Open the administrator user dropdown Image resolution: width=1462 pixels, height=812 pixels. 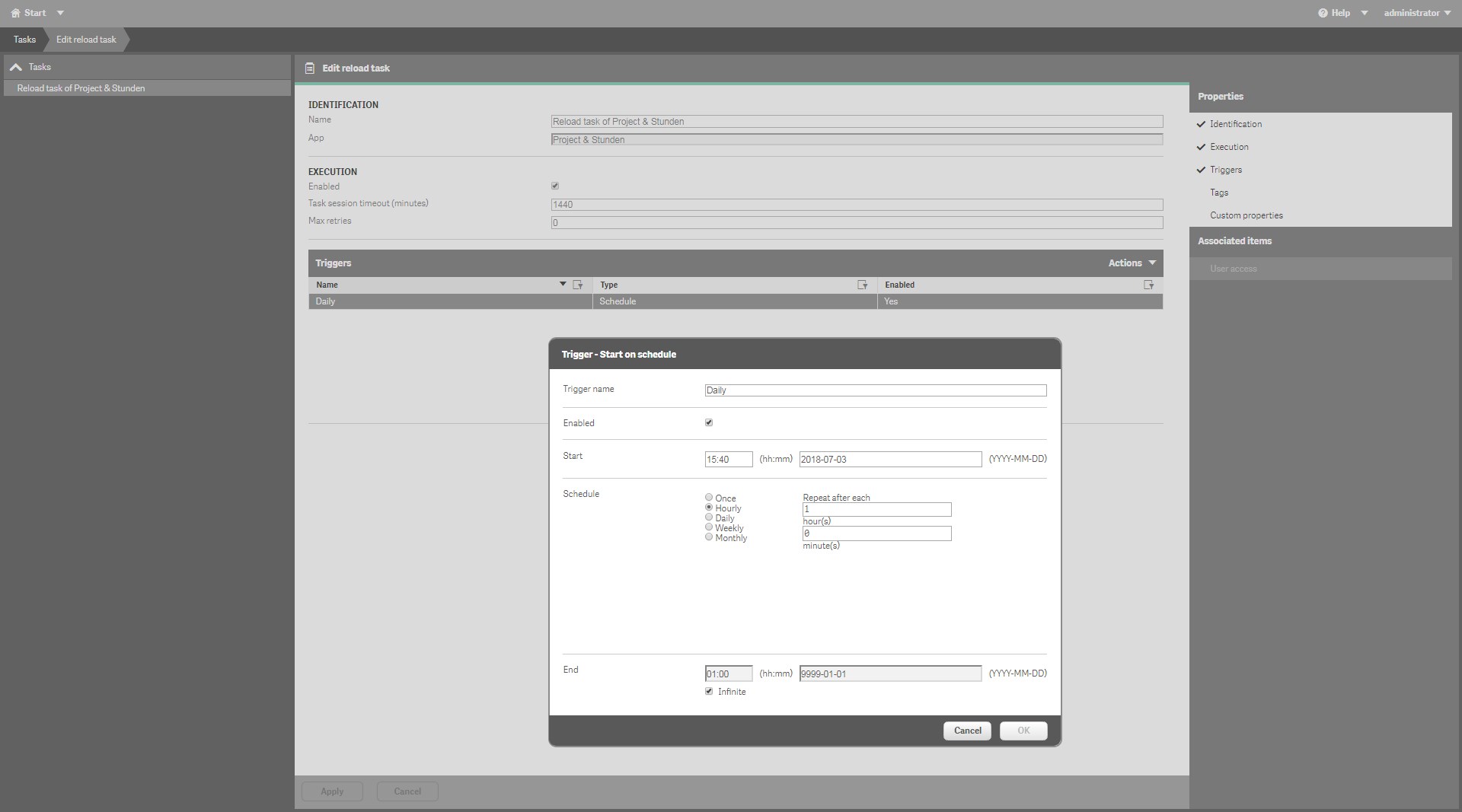(1416, 13)
